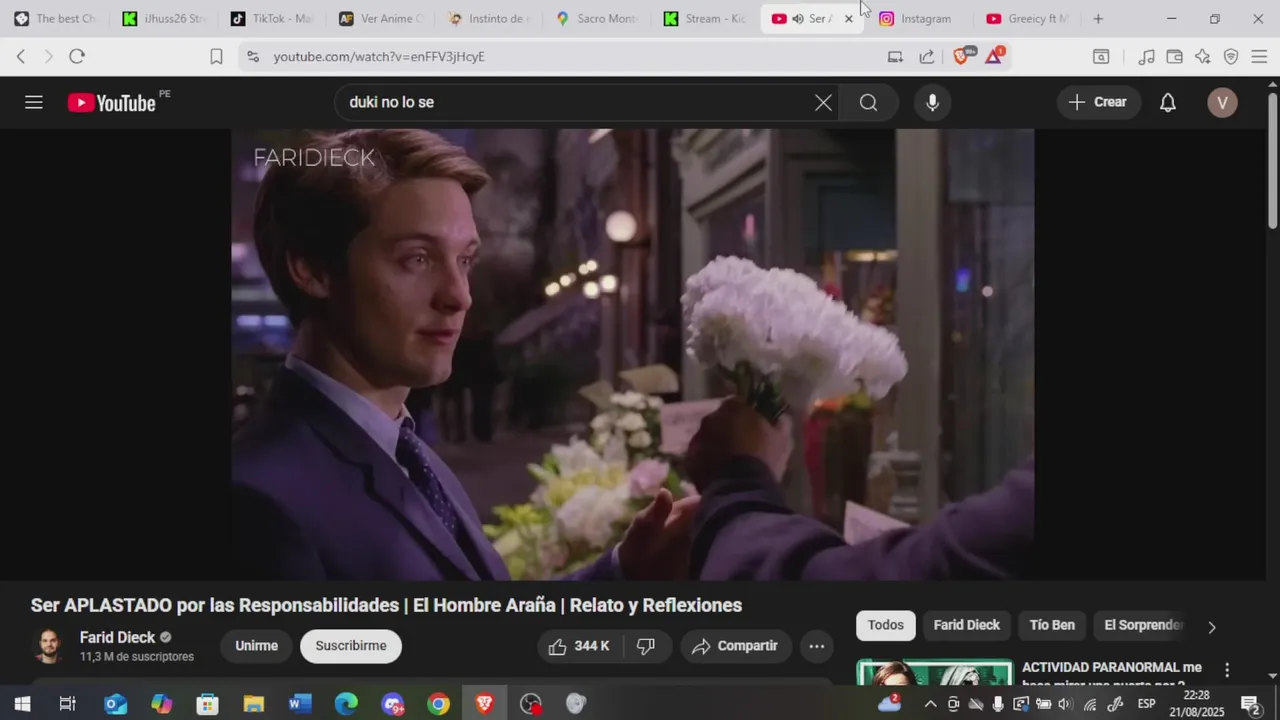Open File Explorer from taskbar
The height and width of the screenshot is (720, 1280).
click(254, 704)
